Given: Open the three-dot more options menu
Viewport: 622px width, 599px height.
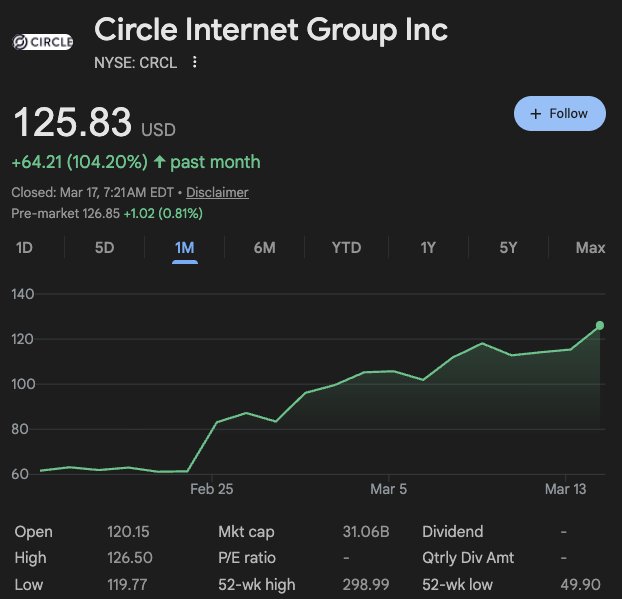Looking at the screenshot, I should (x=195, y=62).
